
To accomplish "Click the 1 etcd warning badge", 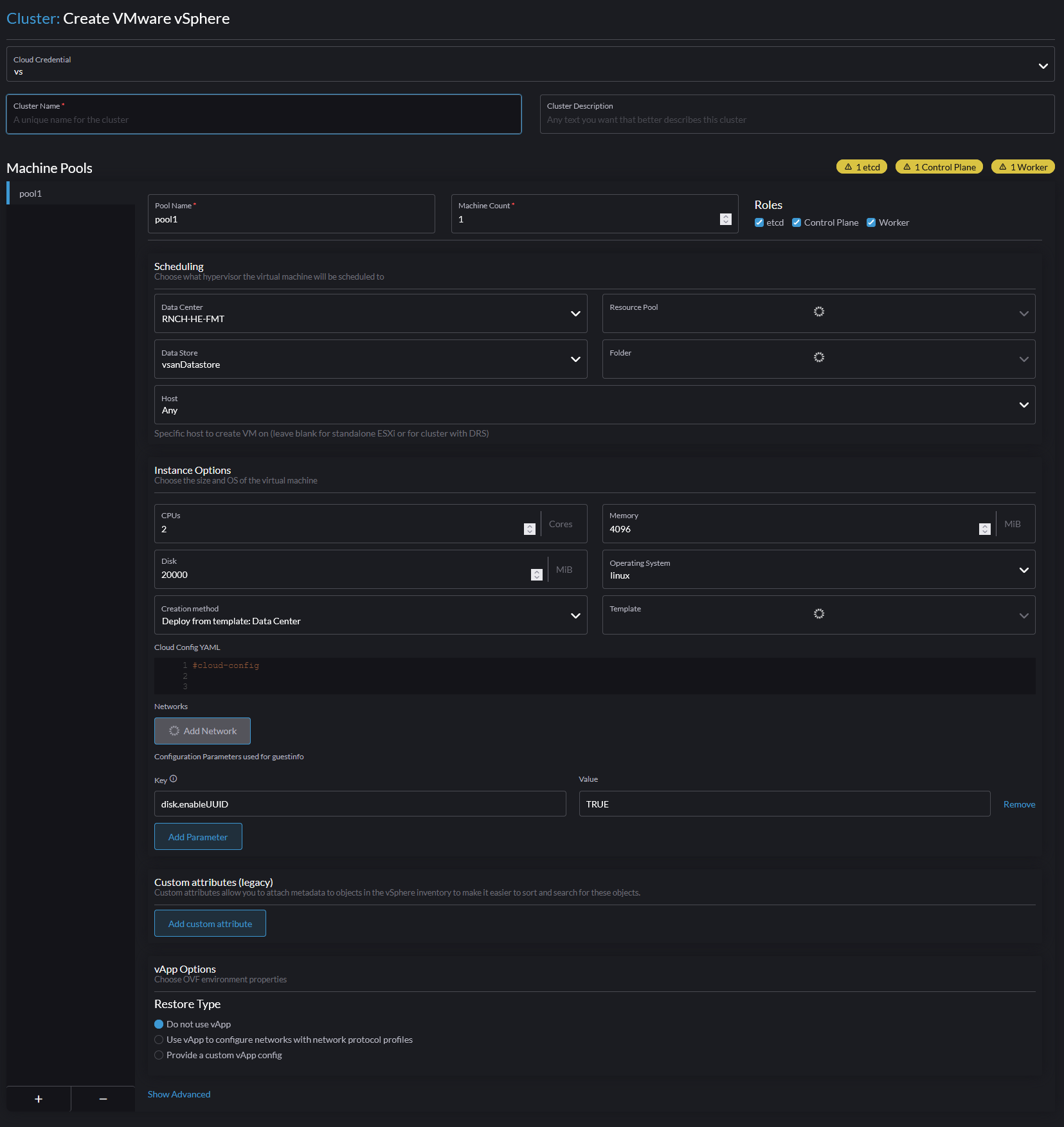I will 861,167.
